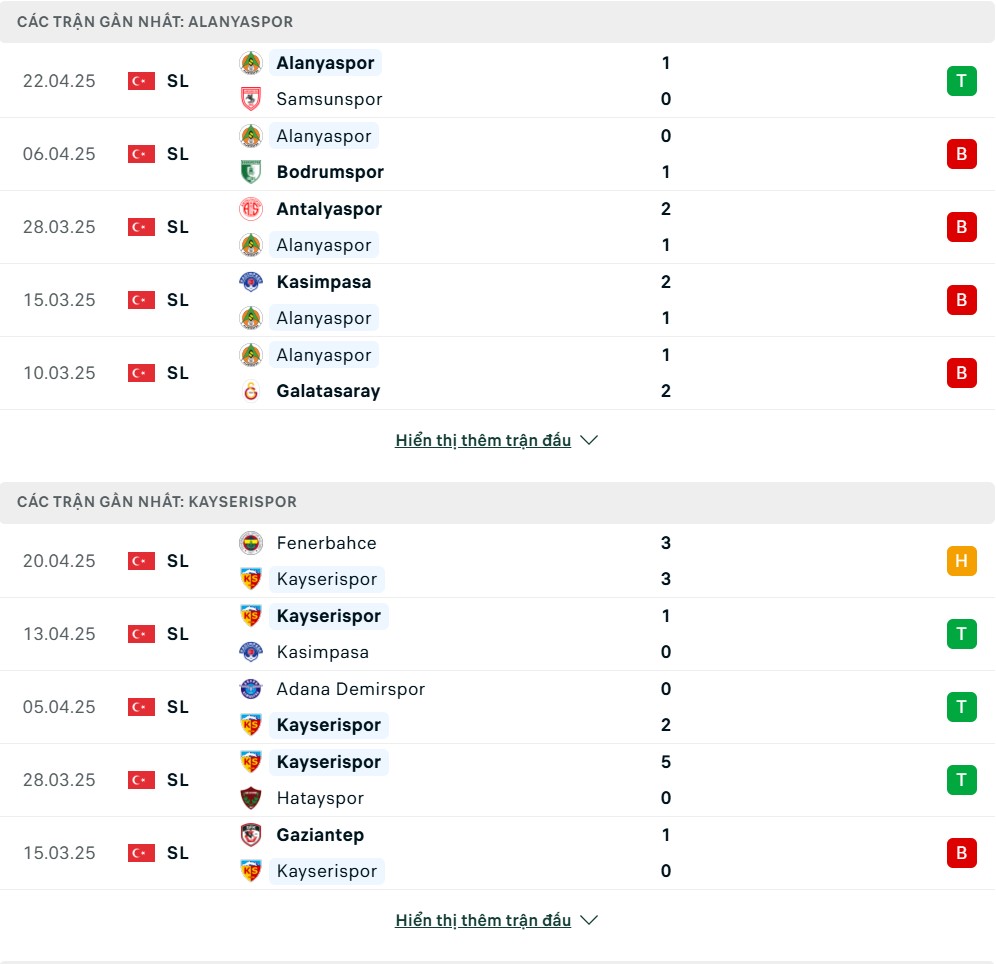Click the Fenerbahce team crest icon
The height and width of the screenshot is (964, 996).
[x=251, y=543]
